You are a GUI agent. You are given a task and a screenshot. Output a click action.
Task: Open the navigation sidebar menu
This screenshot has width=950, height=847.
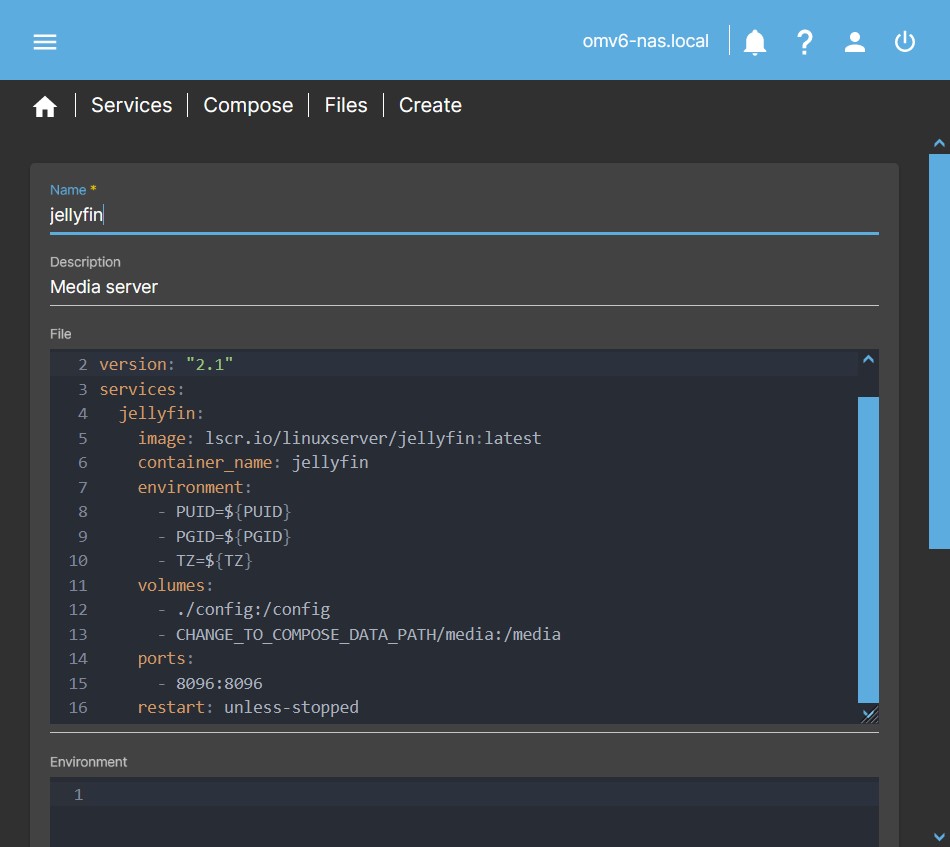[44, 41]
